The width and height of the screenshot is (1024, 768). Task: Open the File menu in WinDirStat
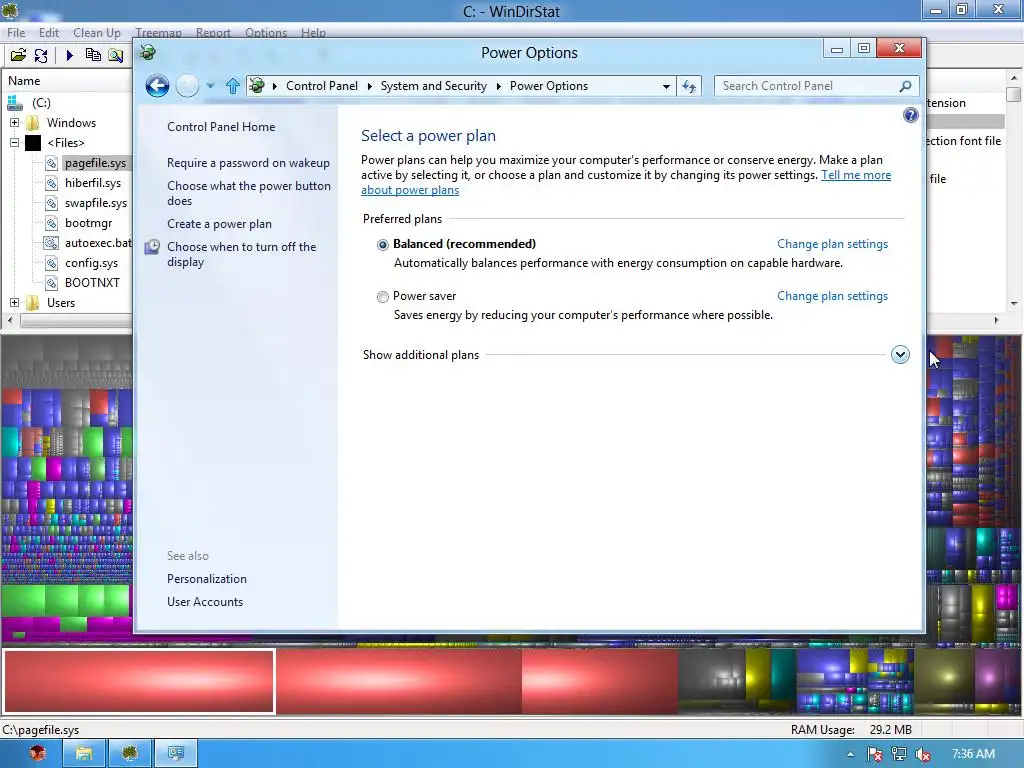click(16, 33)
